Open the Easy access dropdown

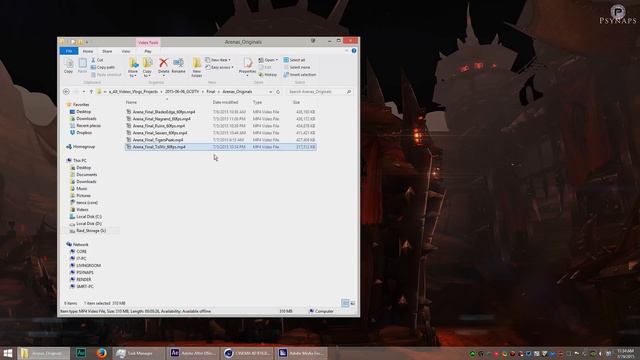(x=220, y=67)
